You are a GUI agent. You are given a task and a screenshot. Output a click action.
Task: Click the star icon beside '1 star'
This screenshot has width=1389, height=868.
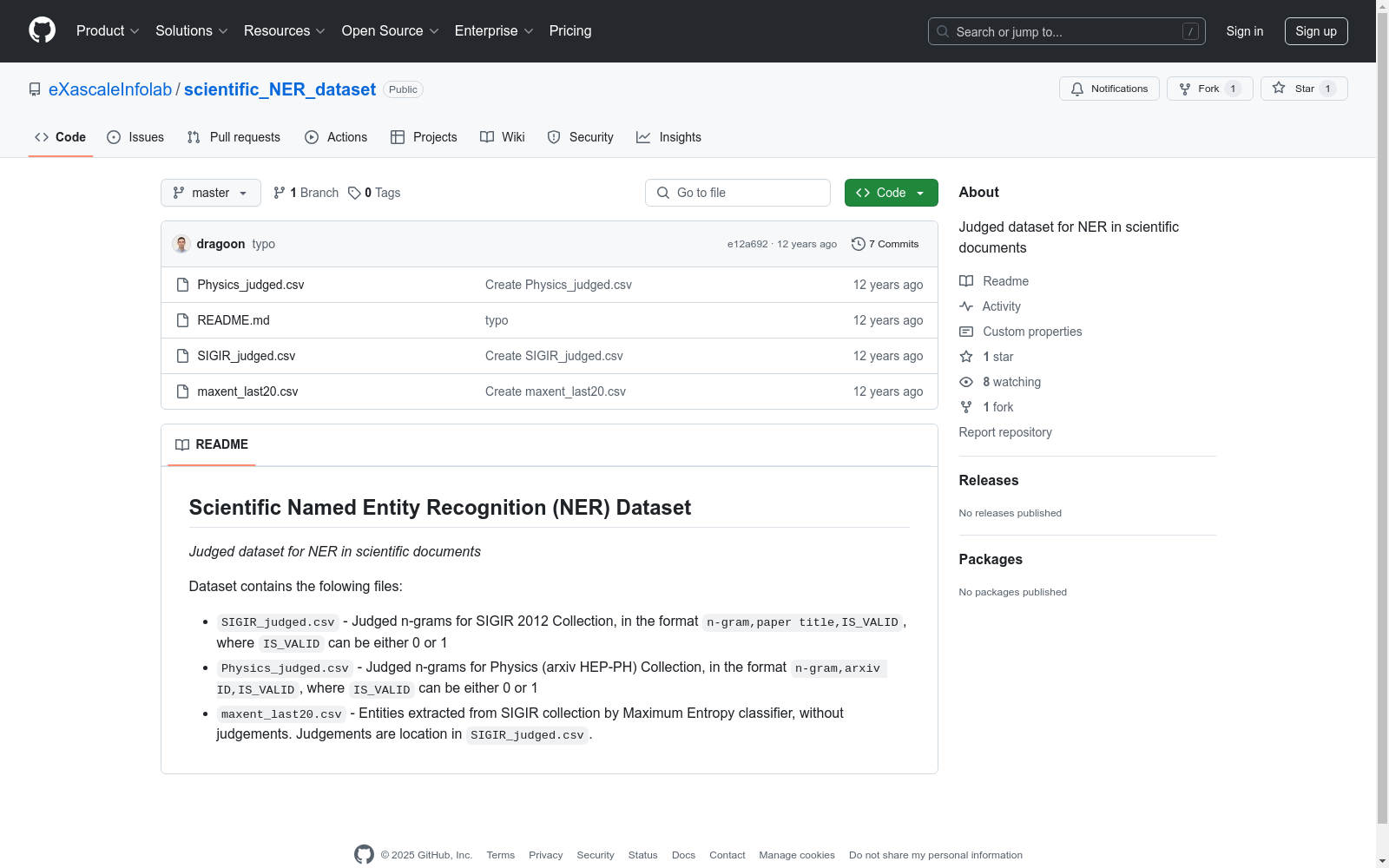point(966,357)
